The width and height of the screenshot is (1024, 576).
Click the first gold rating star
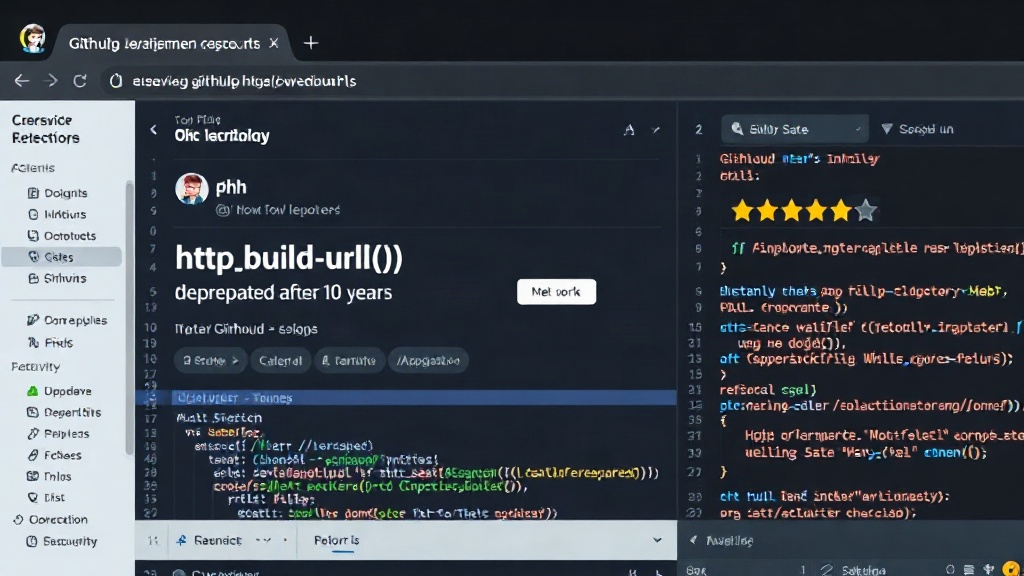coord(742,211)
